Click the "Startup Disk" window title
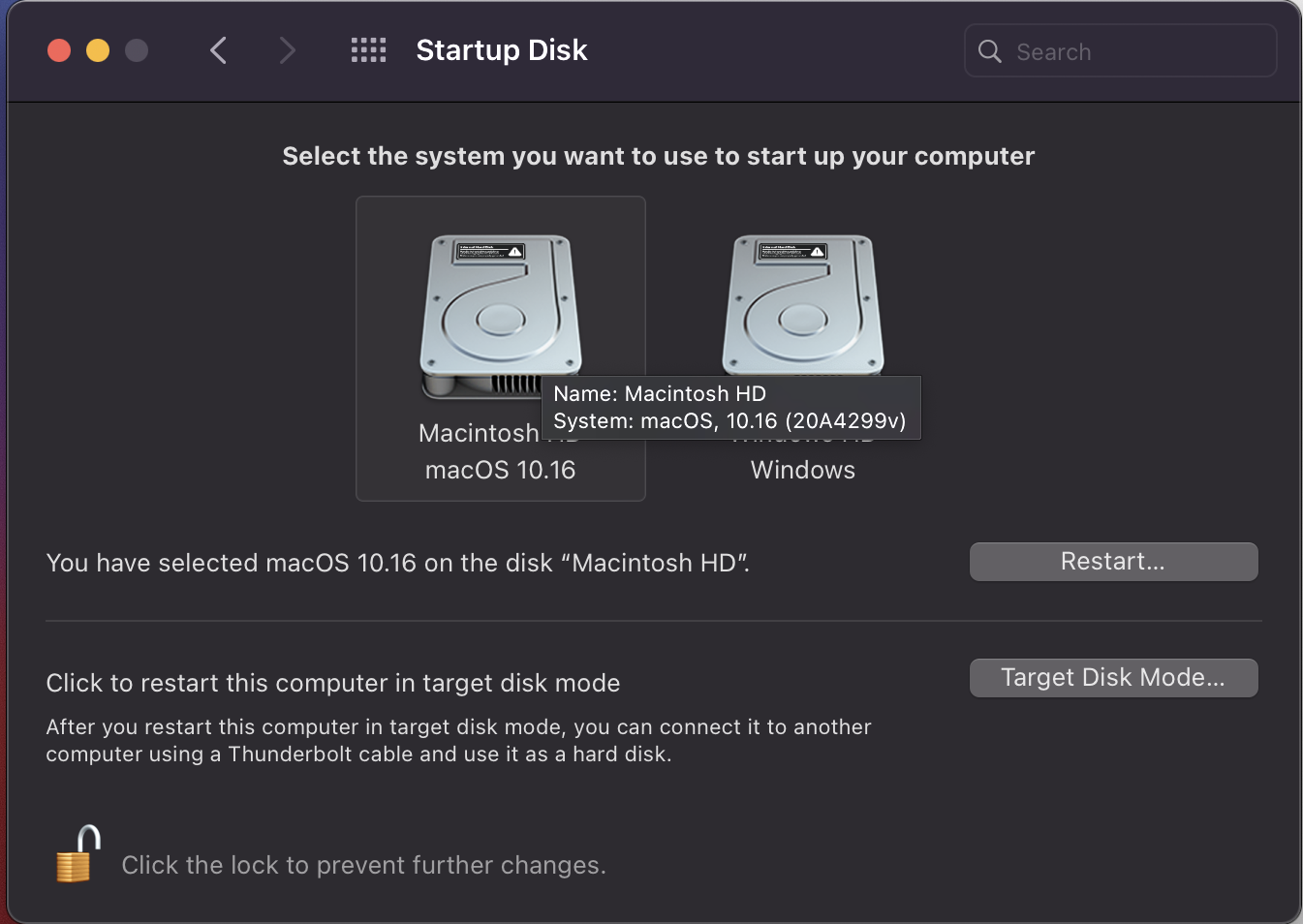 501,50
